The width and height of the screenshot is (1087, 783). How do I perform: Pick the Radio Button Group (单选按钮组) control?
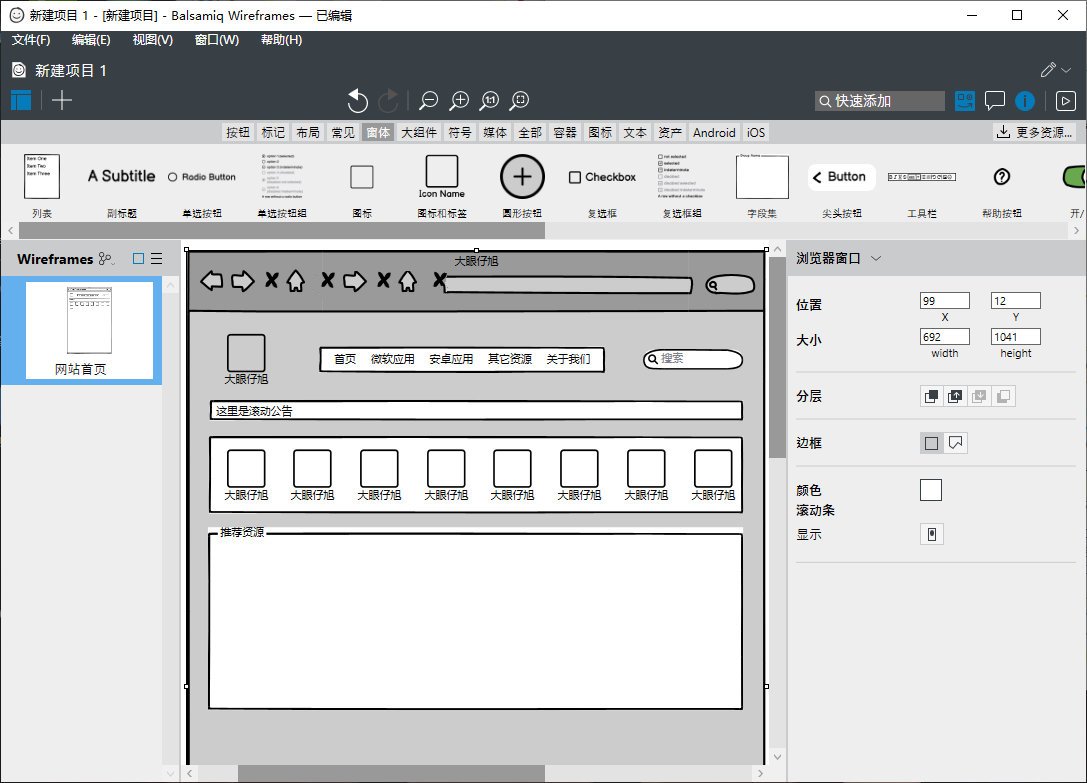pos(281,176)
